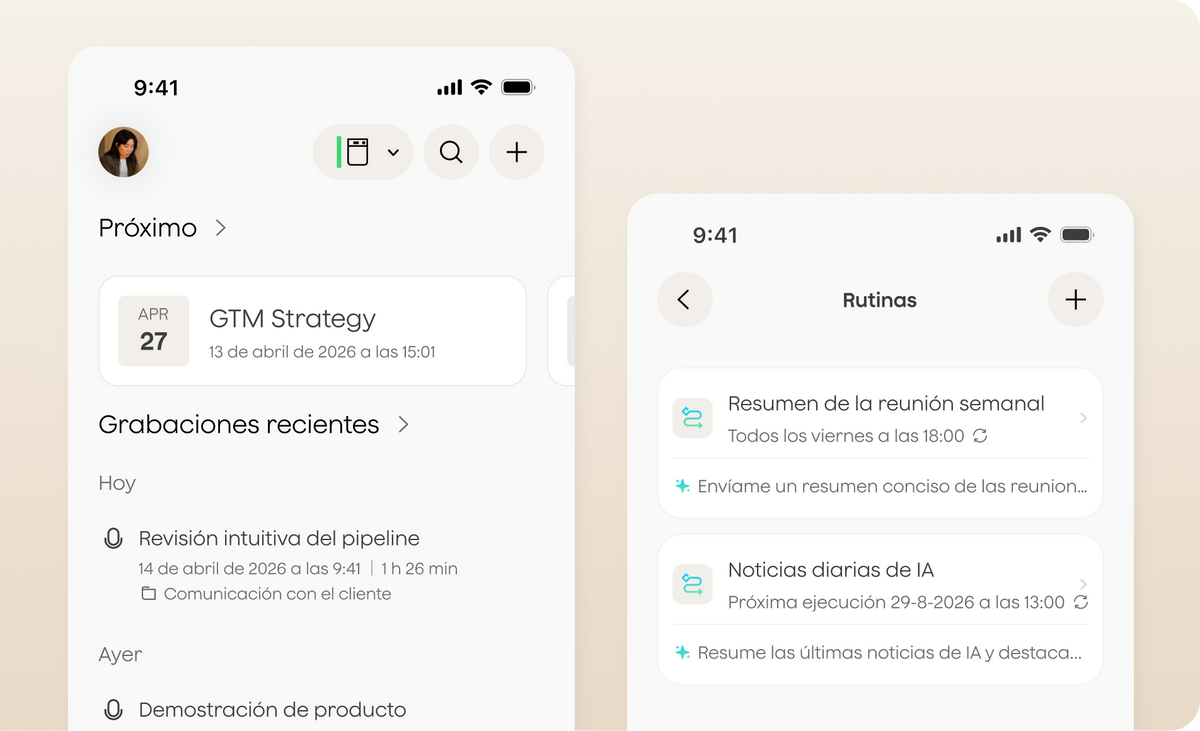This screenshot has width=1200, height=731.
Task: Tap the plus button on home screen
Action: tap(516, 152)
